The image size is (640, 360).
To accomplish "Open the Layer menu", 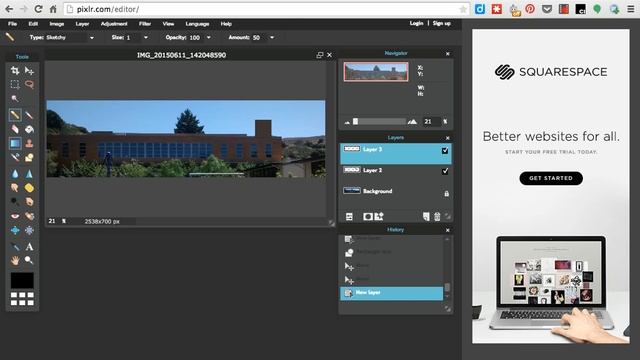I will tap(82, 24).
